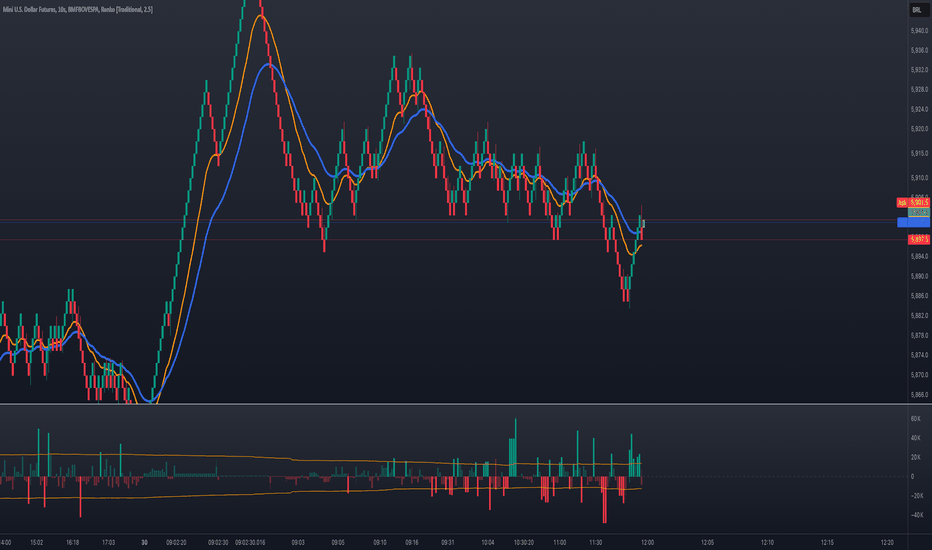The height and width of the screenshot is (550, 932).
Task: Click the 12:00 time axis label
Action: 647,542
